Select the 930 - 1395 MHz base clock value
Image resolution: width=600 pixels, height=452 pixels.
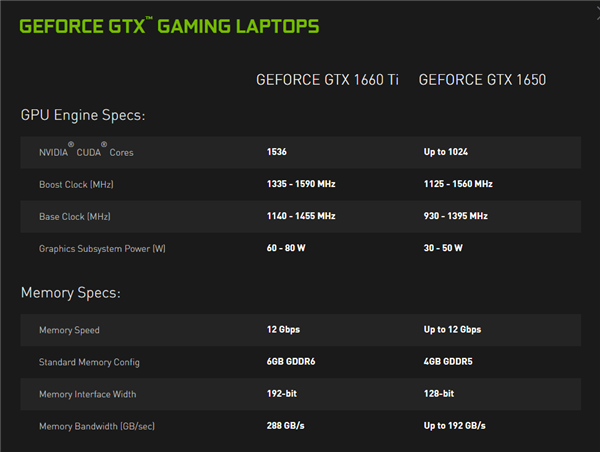(456, 216)
